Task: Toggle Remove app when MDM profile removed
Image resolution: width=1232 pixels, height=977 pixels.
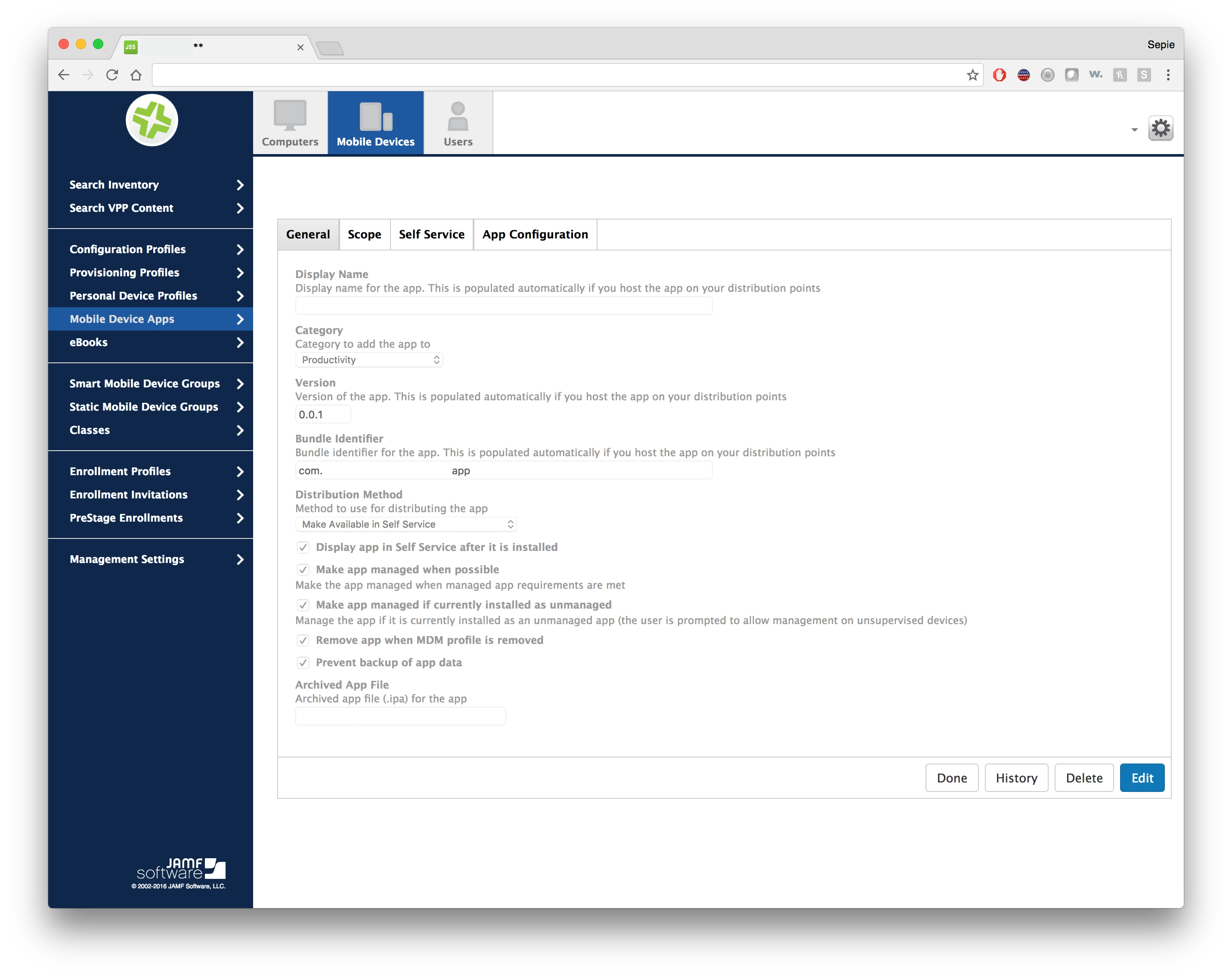Action: click(303, 640)
